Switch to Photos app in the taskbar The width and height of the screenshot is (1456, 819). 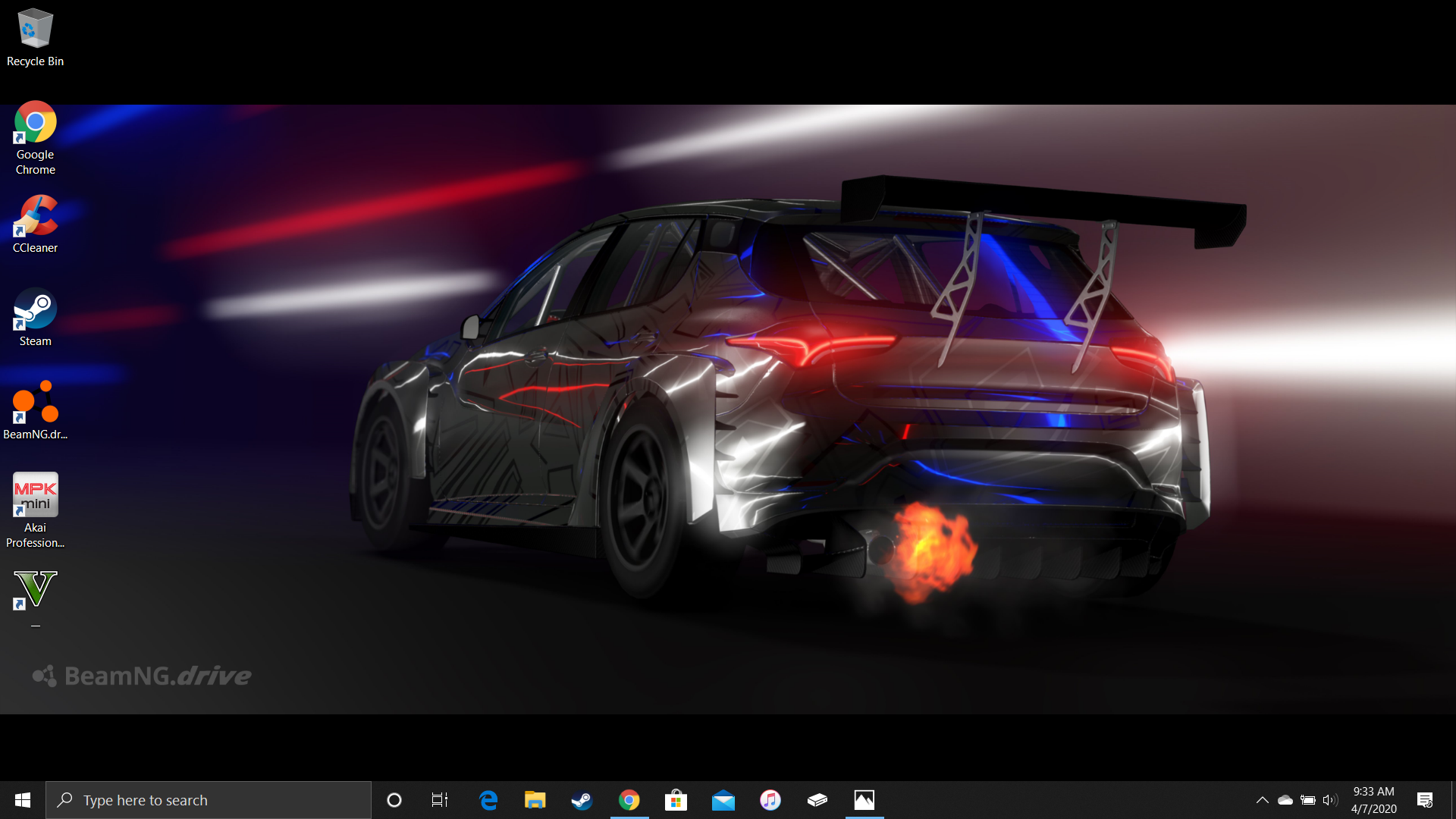point(864,800)
